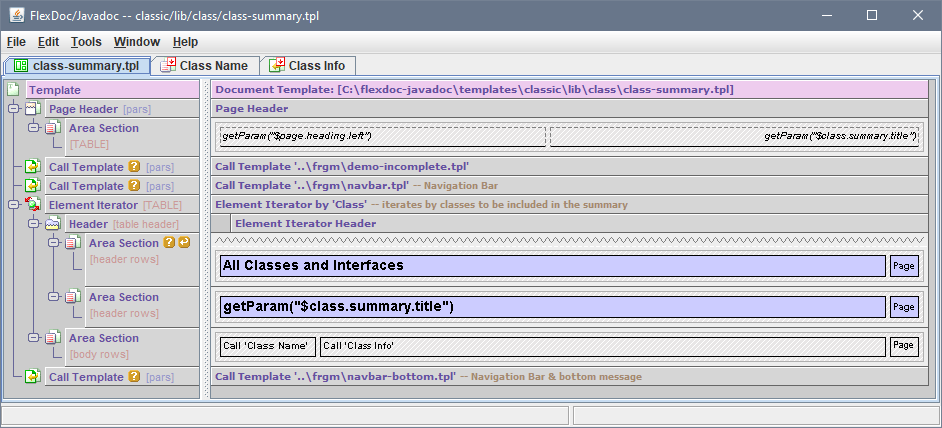The width and height of the screenshot is (942, 428).
Task: Select the Call 'Class Name' field
Action: 267,346
